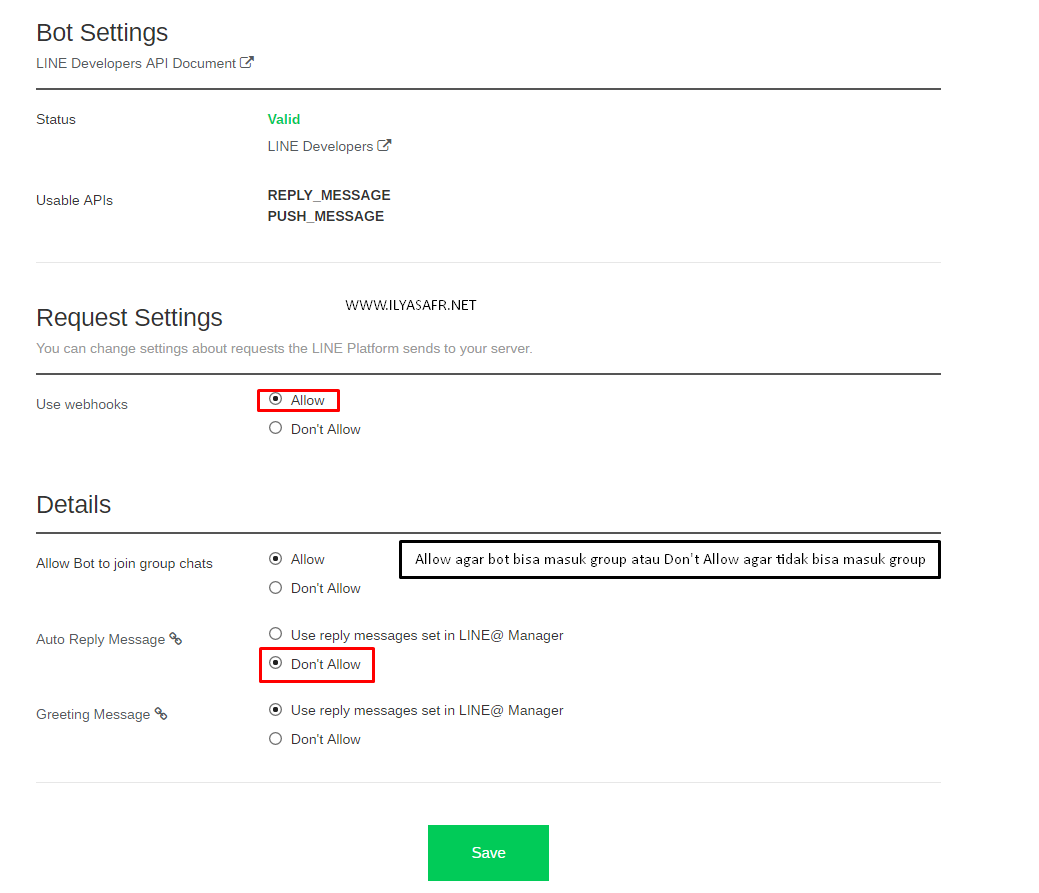Select Allow for Use webhooks
The width and height of the screenshot is (1039, 893).
(276, 399)
